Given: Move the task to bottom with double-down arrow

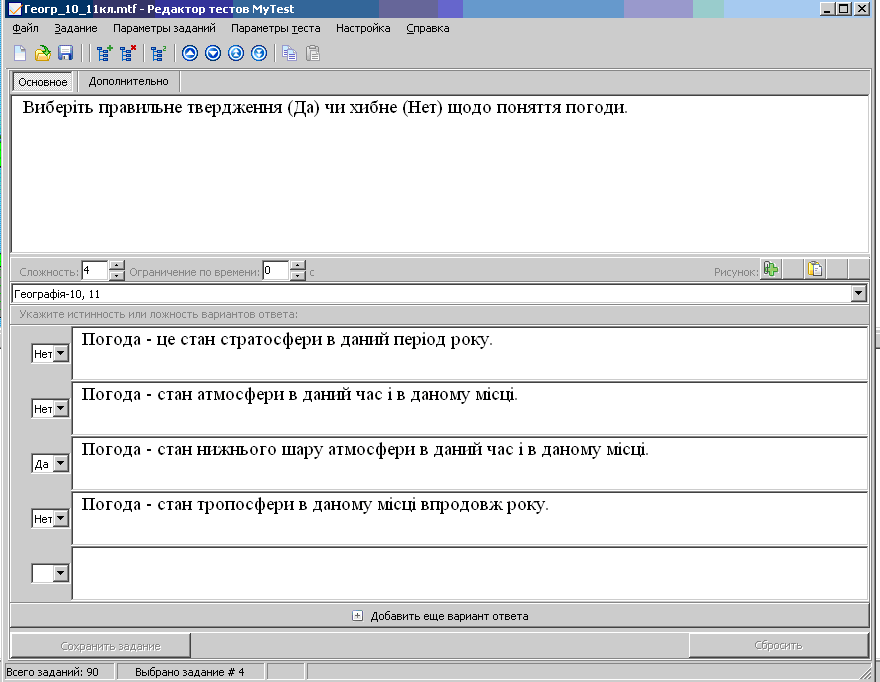Looking at the screenshot, I should tap(259, 53).
